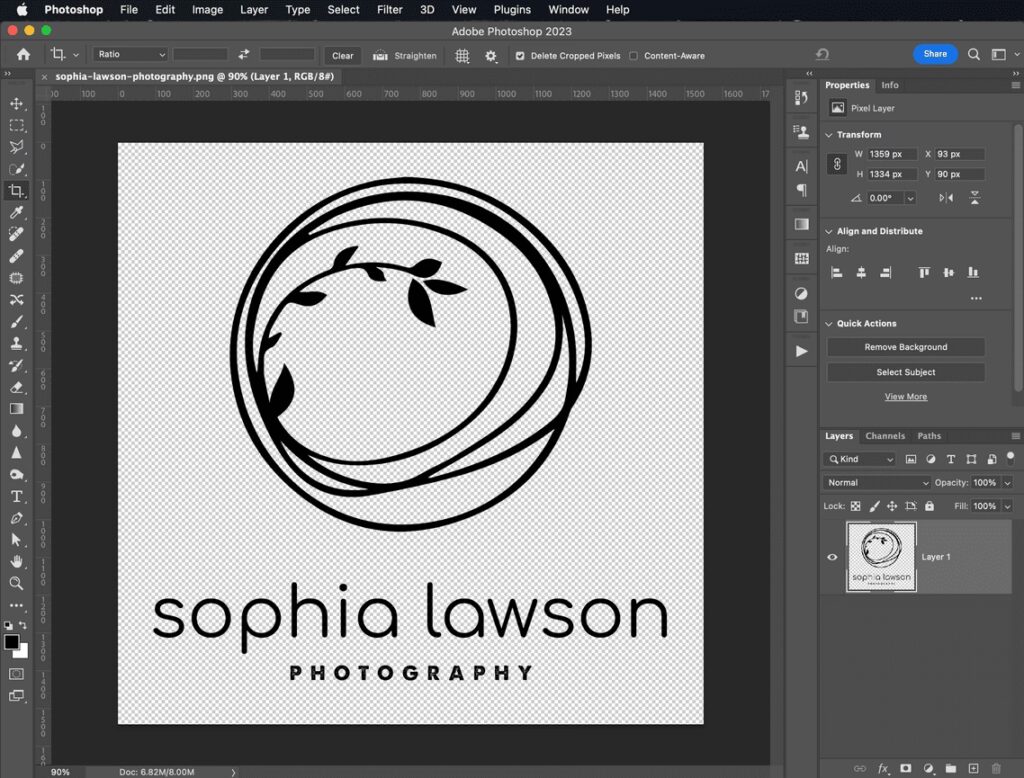
Task: Pick the Eyedropper tool
Action: pos(16,213)
